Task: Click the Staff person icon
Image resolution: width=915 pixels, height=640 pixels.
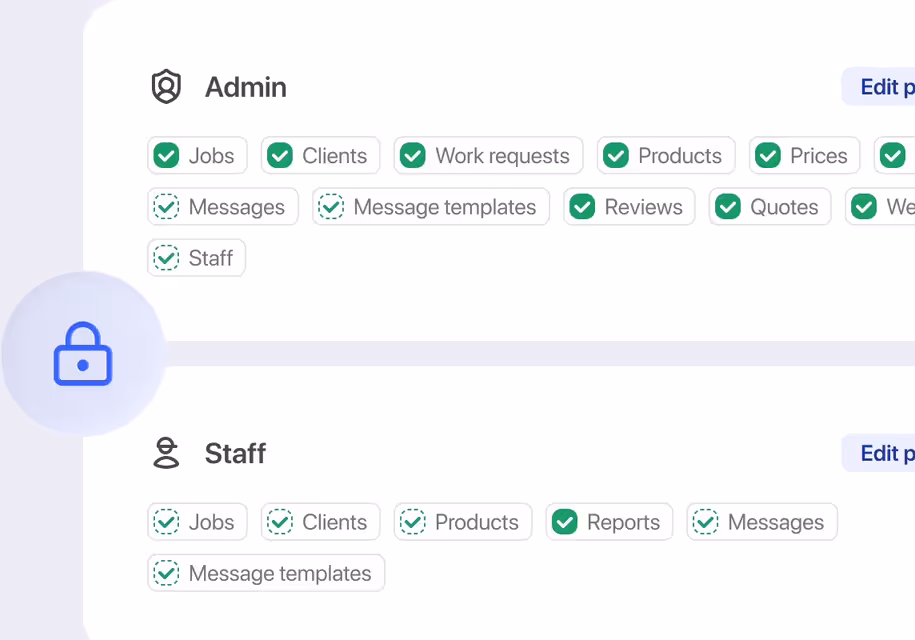Action: coord(166,453)
